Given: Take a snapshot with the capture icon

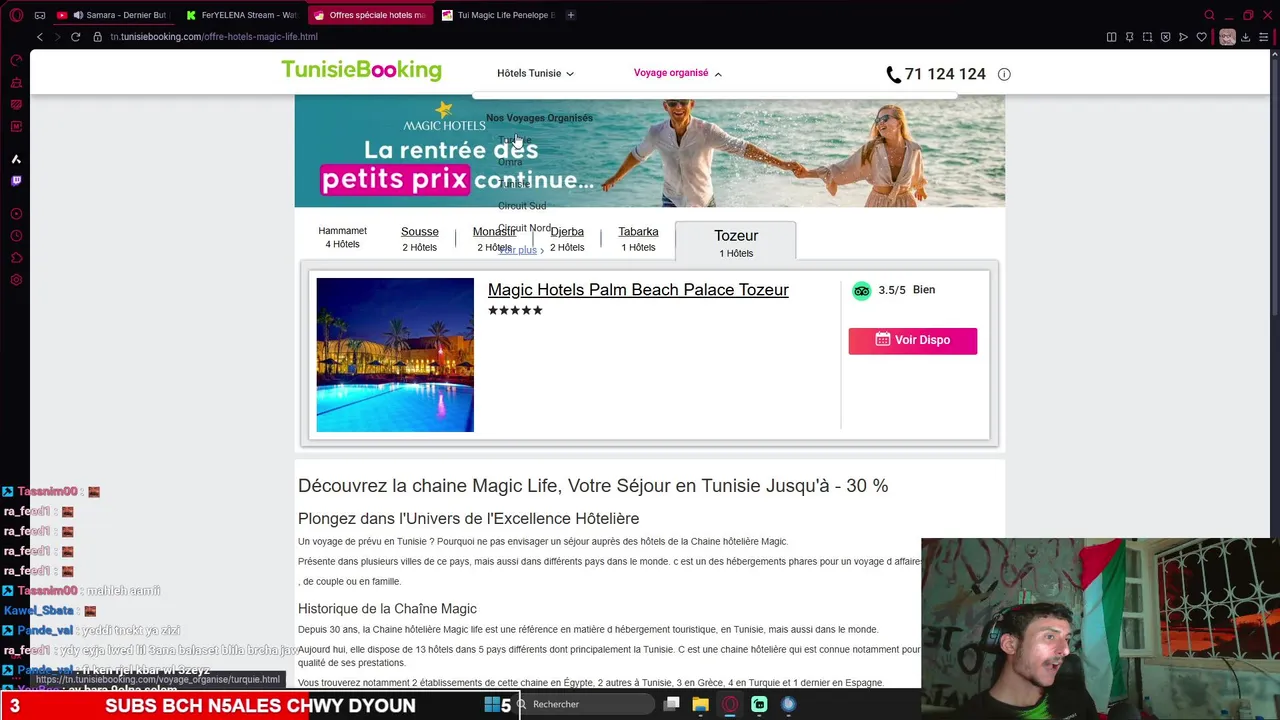Looking at the screenshot, I should click(1147, 37).
